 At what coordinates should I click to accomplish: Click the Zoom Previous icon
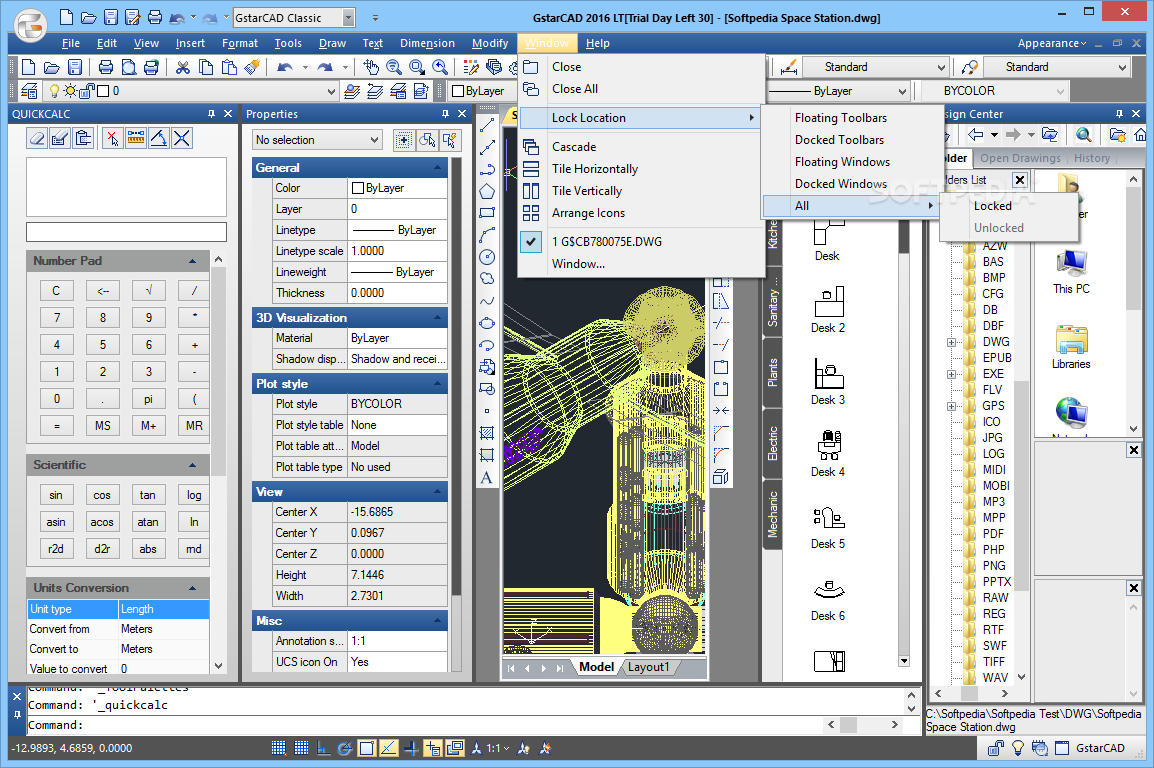click(439, 68)
